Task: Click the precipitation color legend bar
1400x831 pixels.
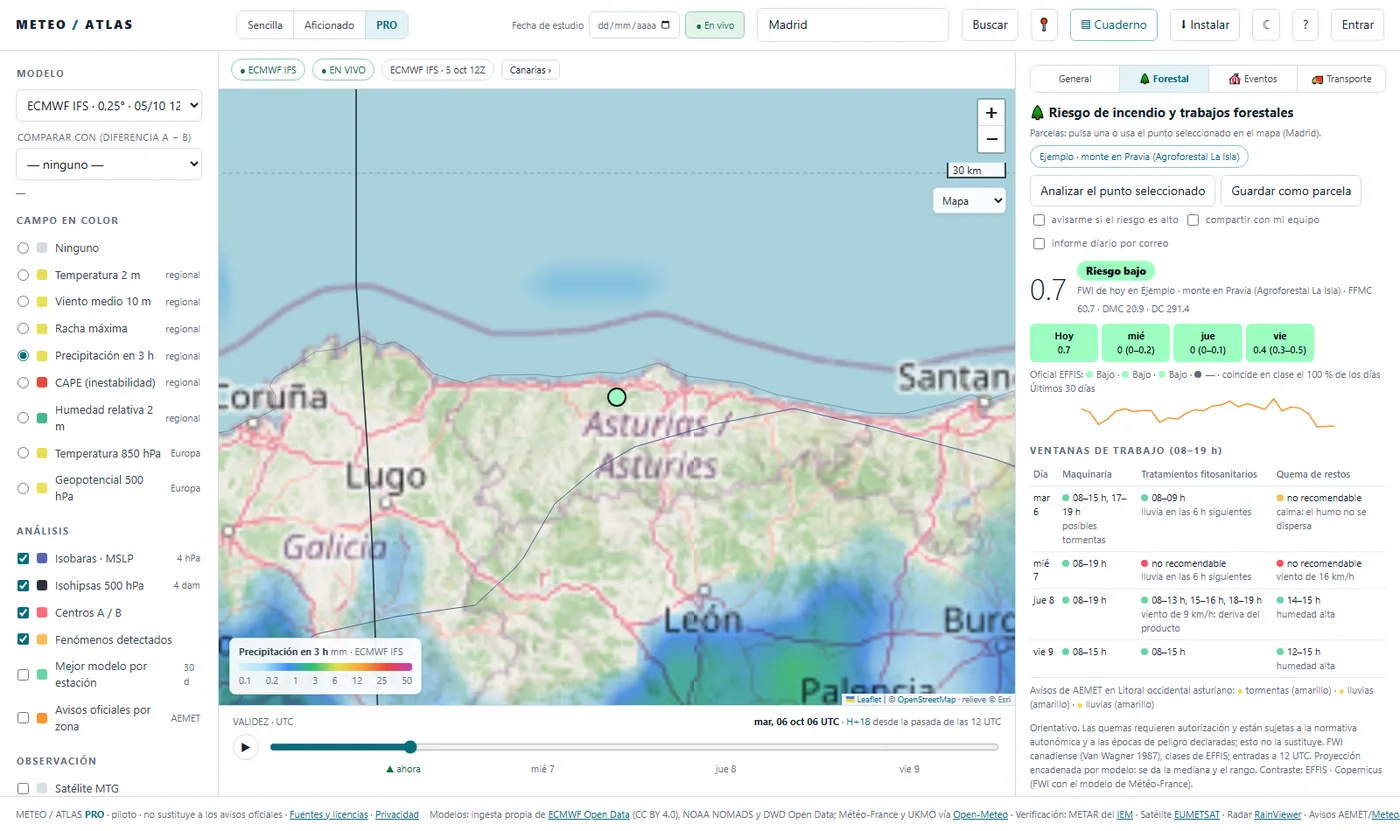Action: 325,666
